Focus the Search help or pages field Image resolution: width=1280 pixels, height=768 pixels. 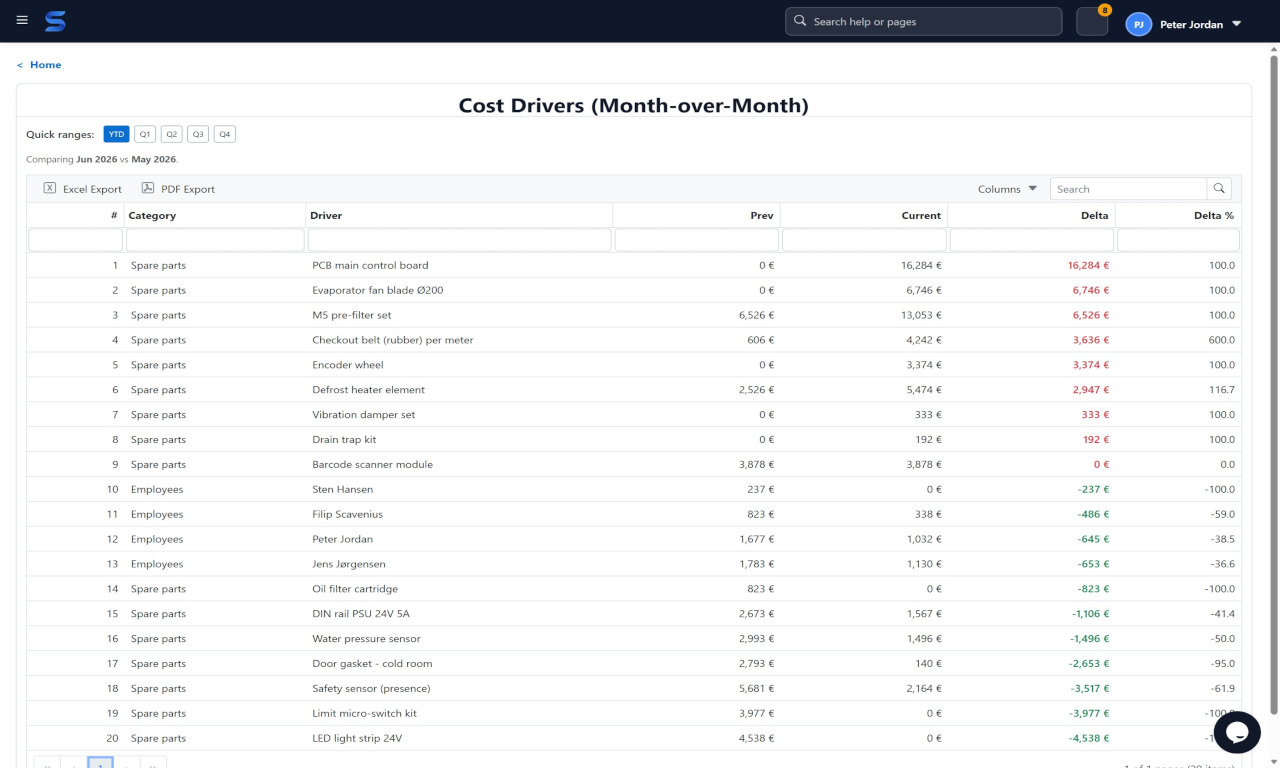coord(923,21)
